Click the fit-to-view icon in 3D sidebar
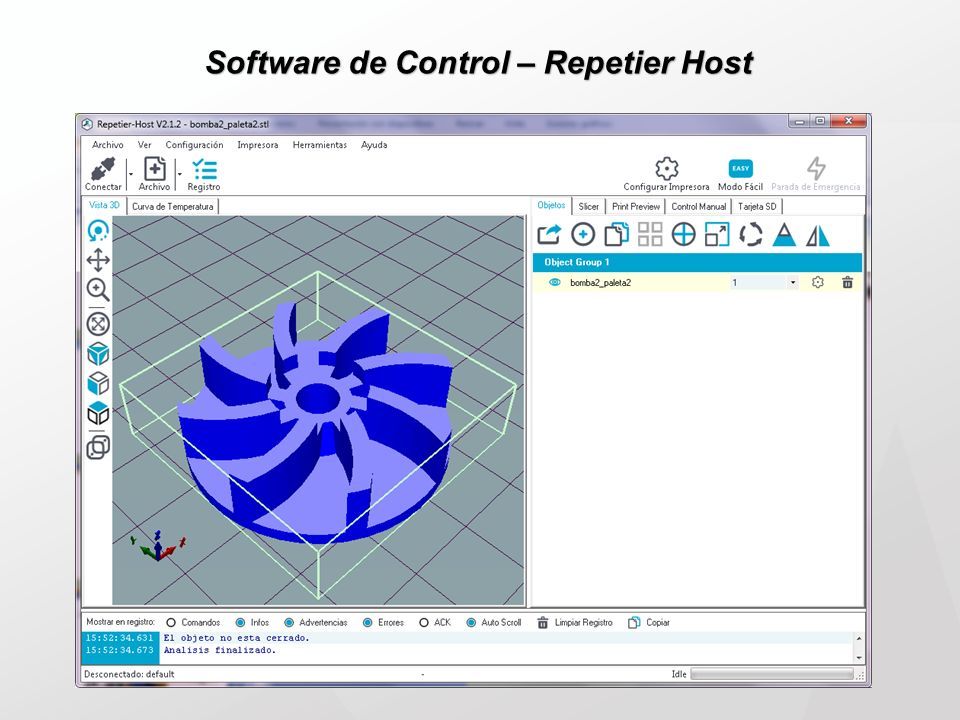The height and width of the screenshot is (720, 960). pyautogui.click(x=98, y=324)
